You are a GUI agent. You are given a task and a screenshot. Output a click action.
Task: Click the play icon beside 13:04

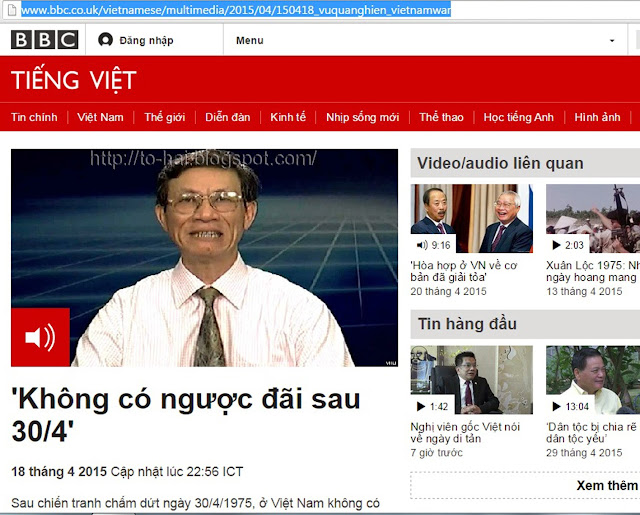click(556, 406)
